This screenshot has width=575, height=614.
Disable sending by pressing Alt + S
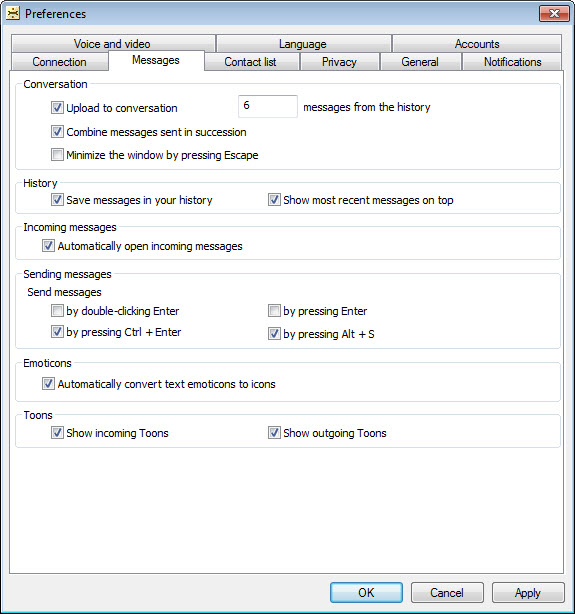[274, 334]
